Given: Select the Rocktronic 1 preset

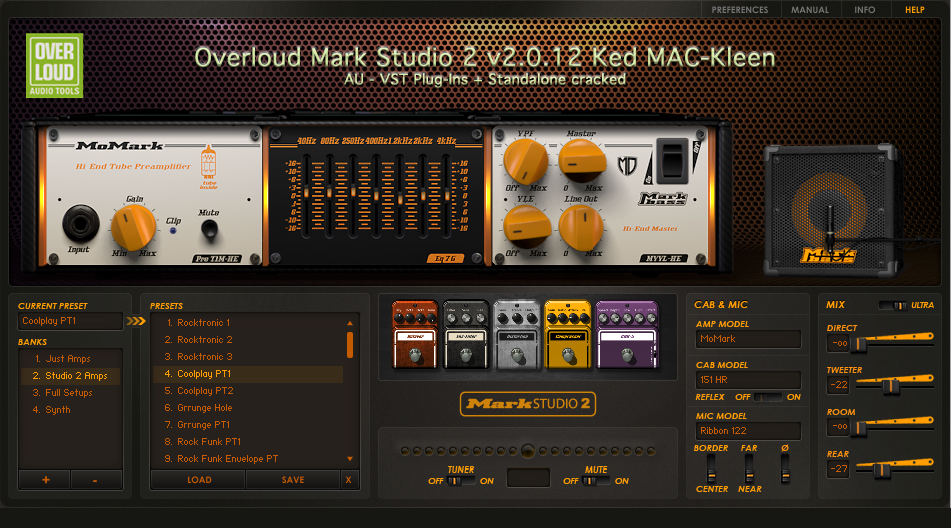Looking at the screenshot, I should [248, 322].
